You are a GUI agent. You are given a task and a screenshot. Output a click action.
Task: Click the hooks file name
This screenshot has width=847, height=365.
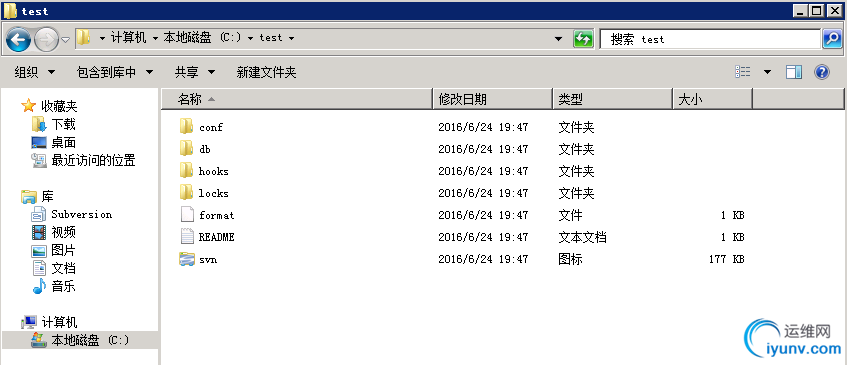[213, 171]
